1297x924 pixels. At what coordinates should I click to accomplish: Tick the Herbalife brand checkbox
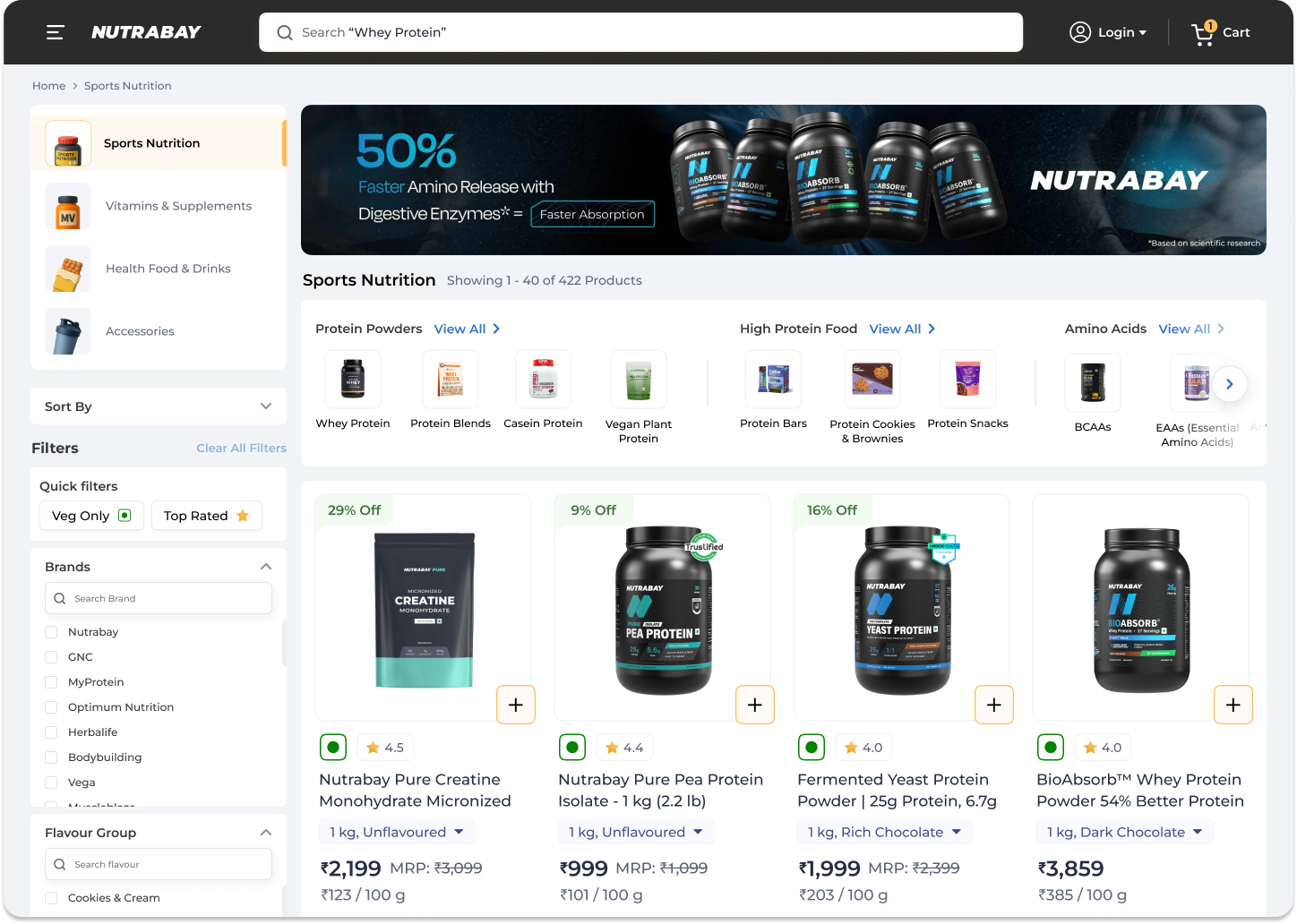51,732
